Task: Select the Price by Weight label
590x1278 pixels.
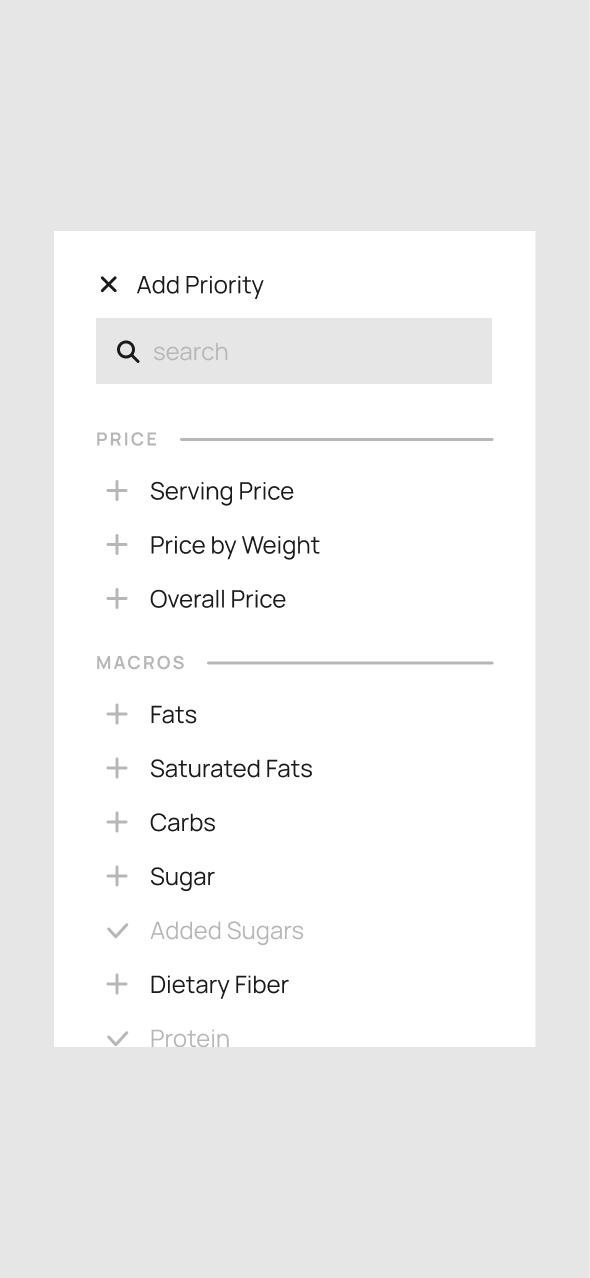Action: click(x=235, y=545)
